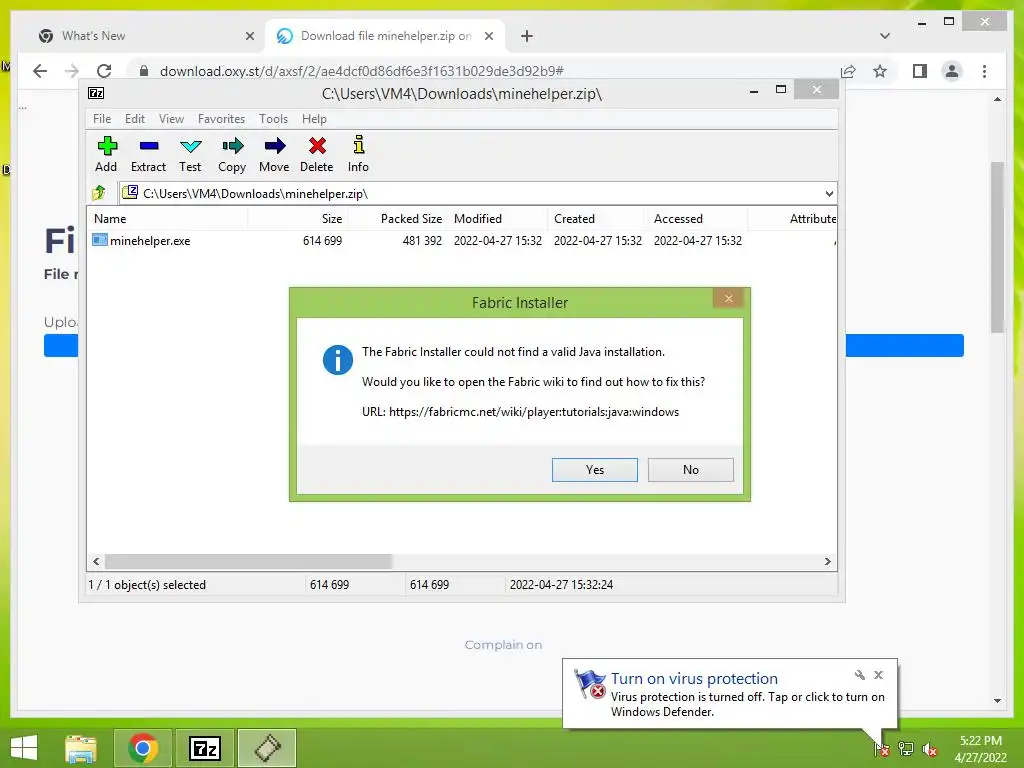The image size is (1024, 768).
Task: Click the Chrome address bar URL
Action: 361,71
